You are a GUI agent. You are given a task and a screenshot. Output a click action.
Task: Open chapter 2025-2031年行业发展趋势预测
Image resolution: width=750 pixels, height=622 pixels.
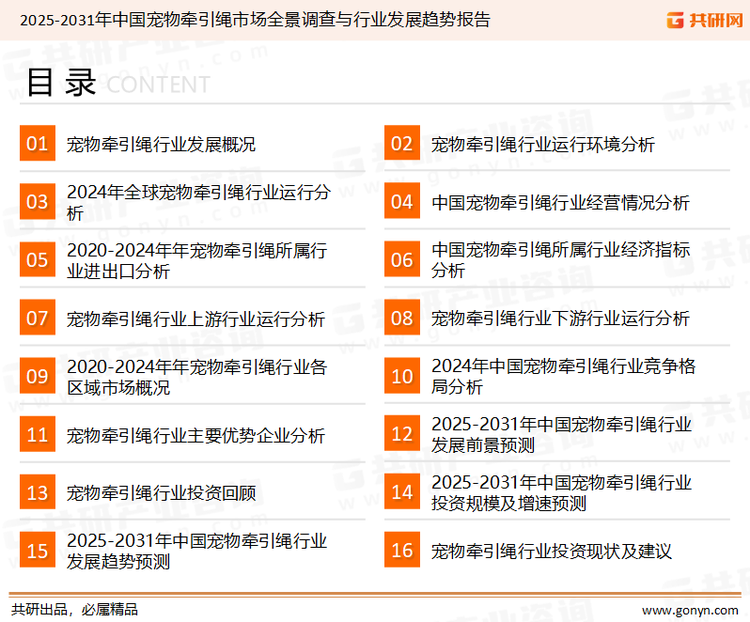pyautogui.click(x=197, y=551)
